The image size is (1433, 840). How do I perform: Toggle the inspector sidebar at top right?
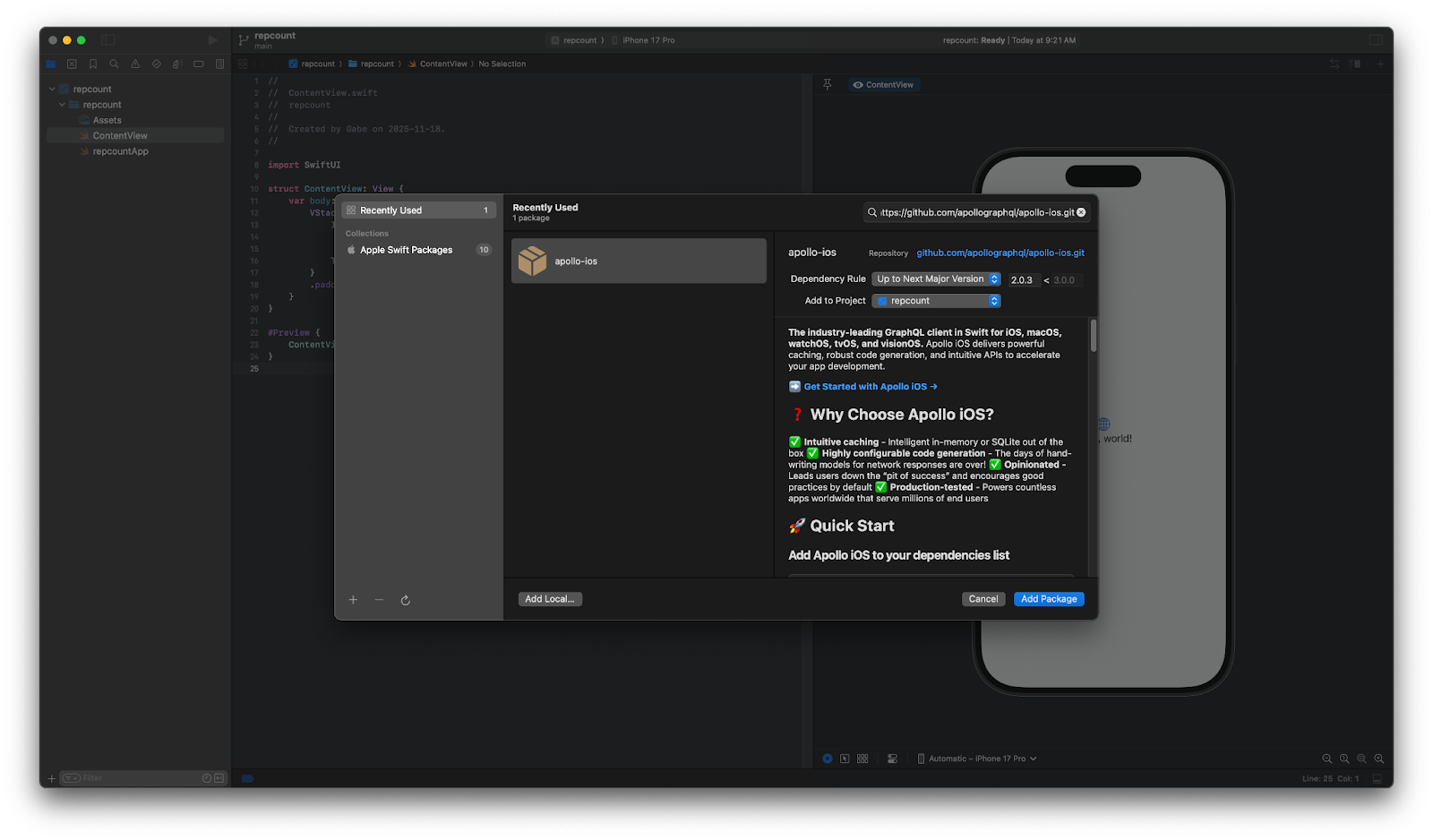tap(1376, 40)
